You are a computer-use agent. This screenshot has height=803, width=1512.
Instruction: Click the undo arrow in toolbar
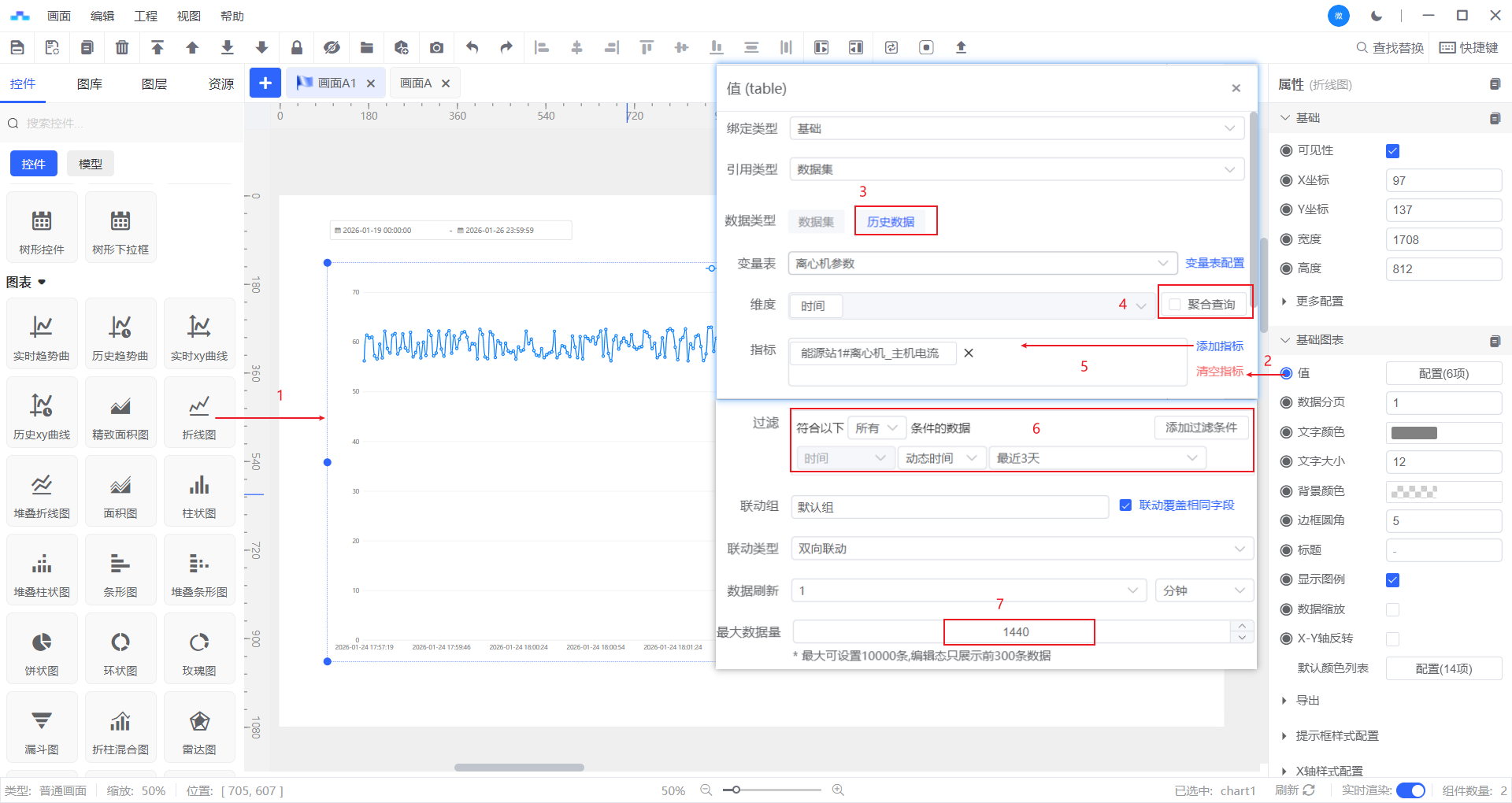pos(472,48)
